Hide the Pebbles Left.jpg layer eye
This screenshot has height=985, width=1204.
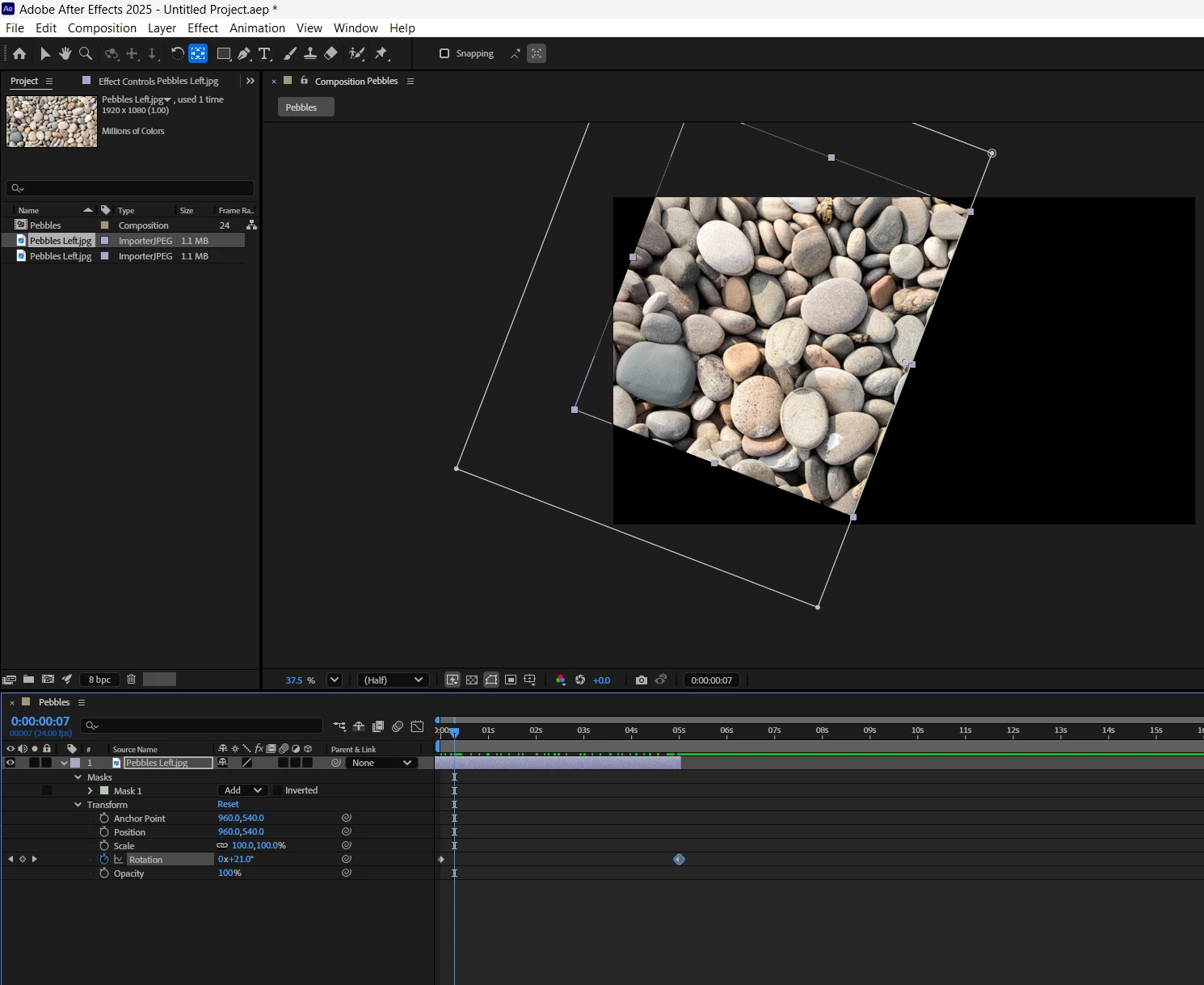coord(11,763)
